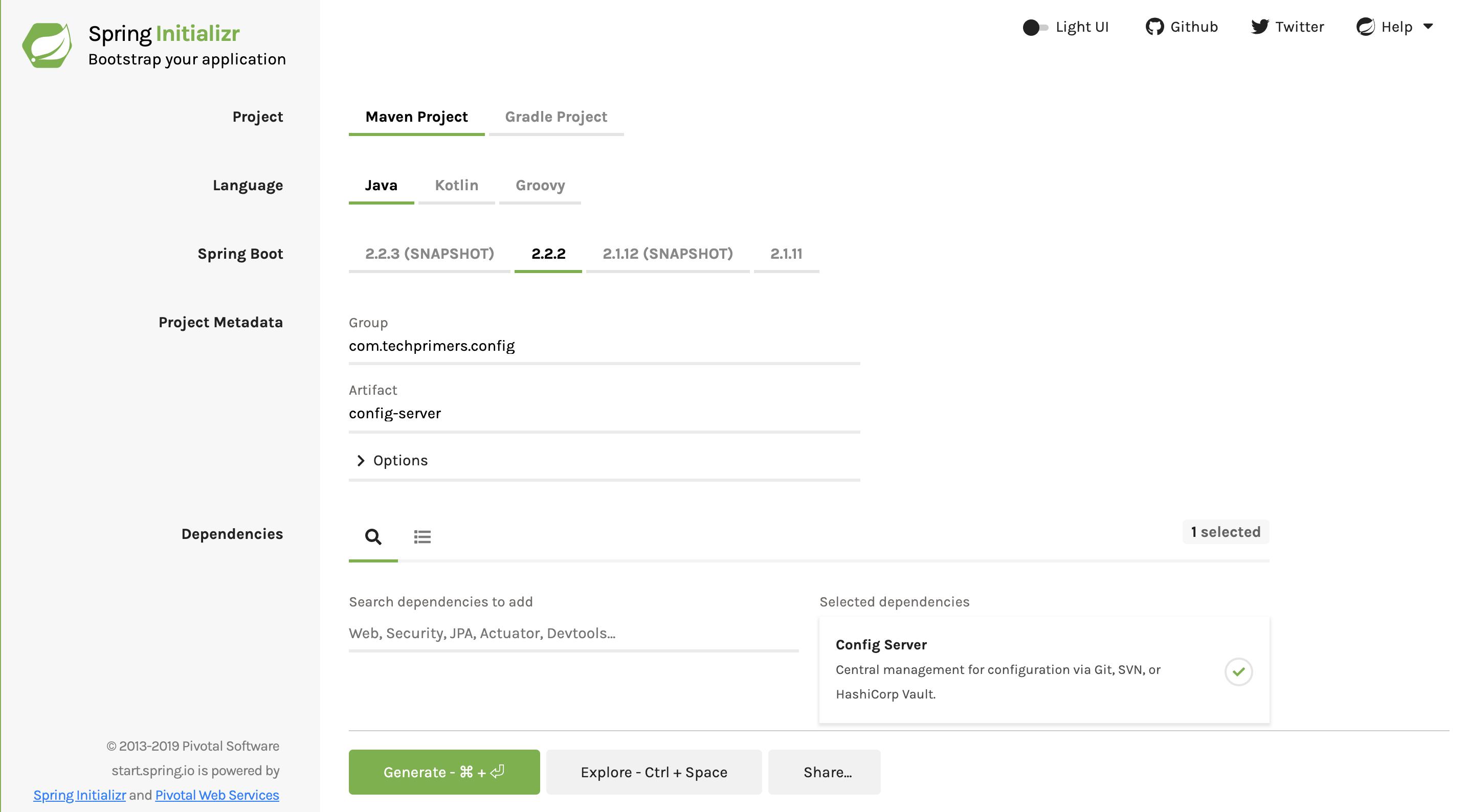The image size is (1466, 812).
Task: Remove Config Server via green checkmark
Action: tap(1238, 672)
